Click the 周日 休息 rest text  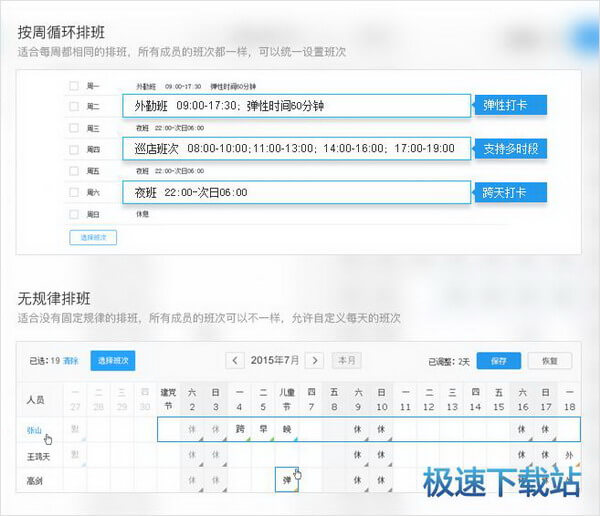pos(142,214)
